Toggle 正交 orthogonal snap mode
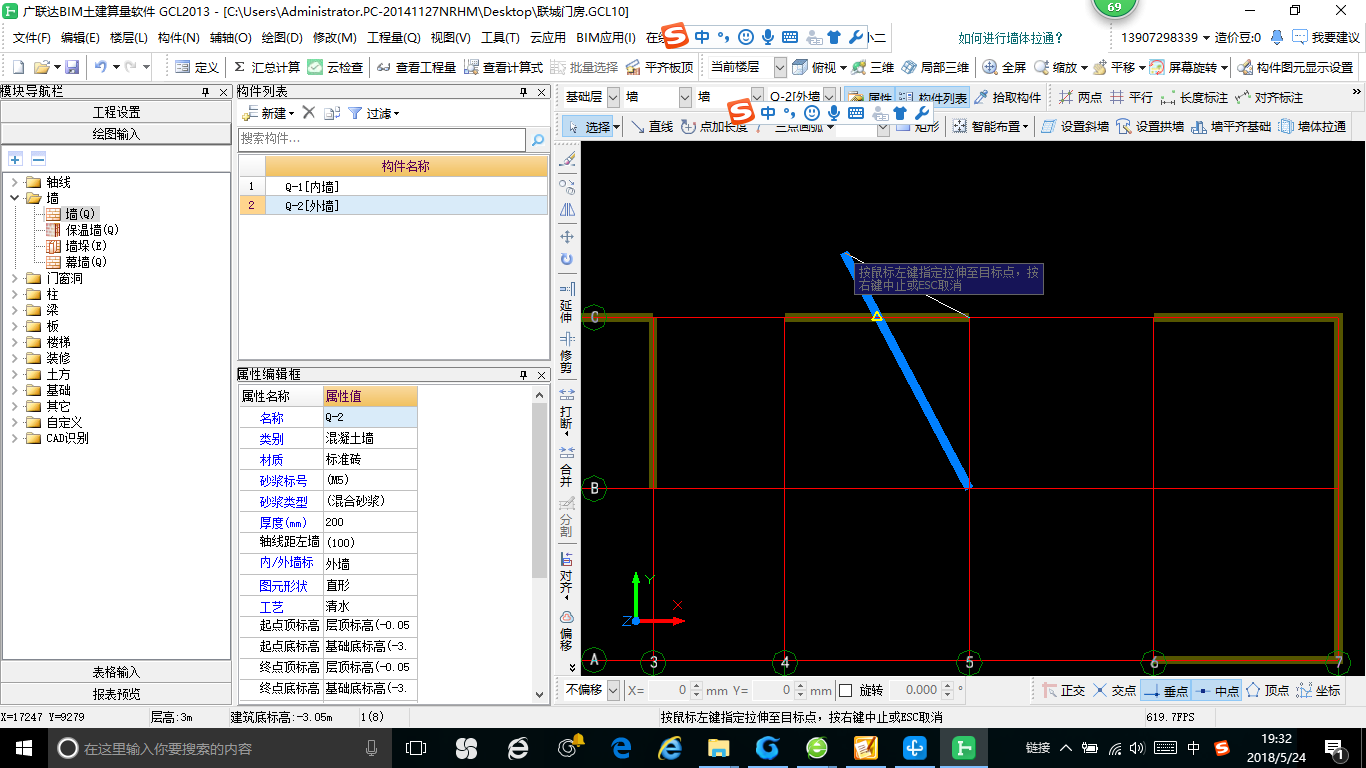 [x=1064, y=690]
